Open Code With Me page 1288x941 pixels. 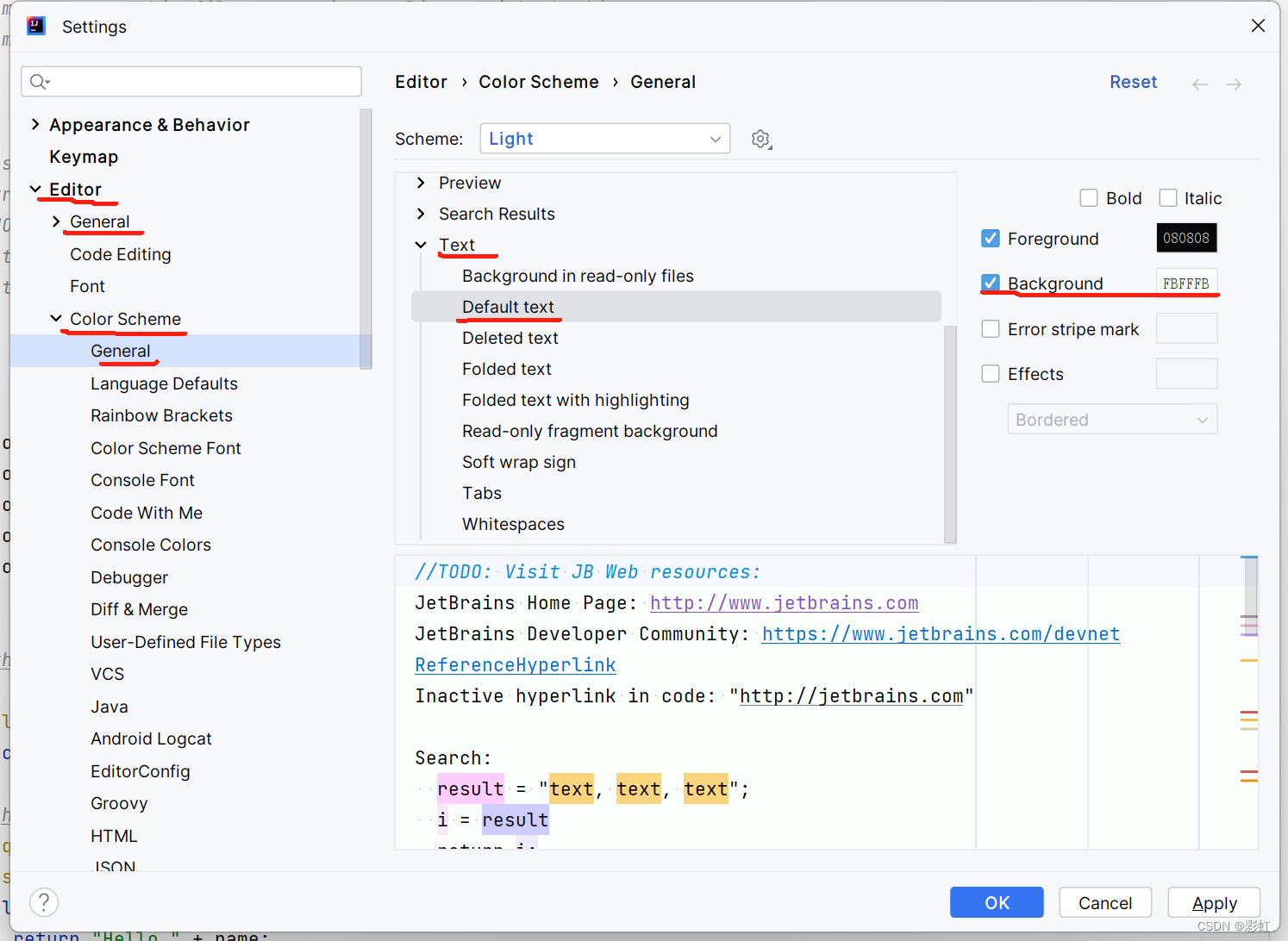click(x=147, y=513)
